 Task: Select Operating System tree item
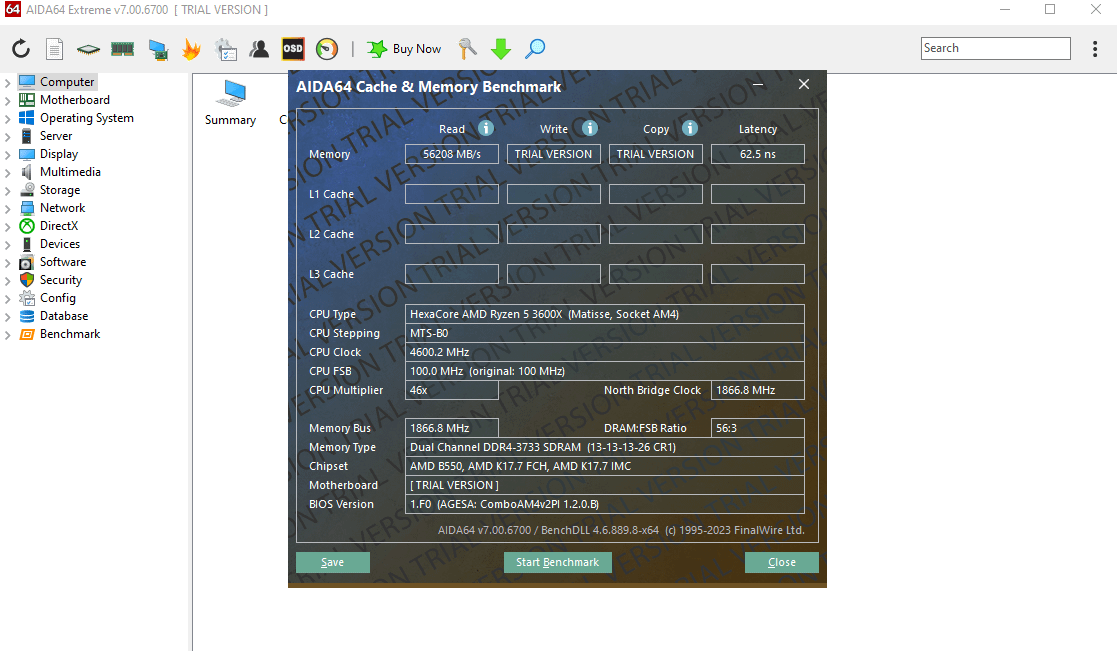coord(87,118)
